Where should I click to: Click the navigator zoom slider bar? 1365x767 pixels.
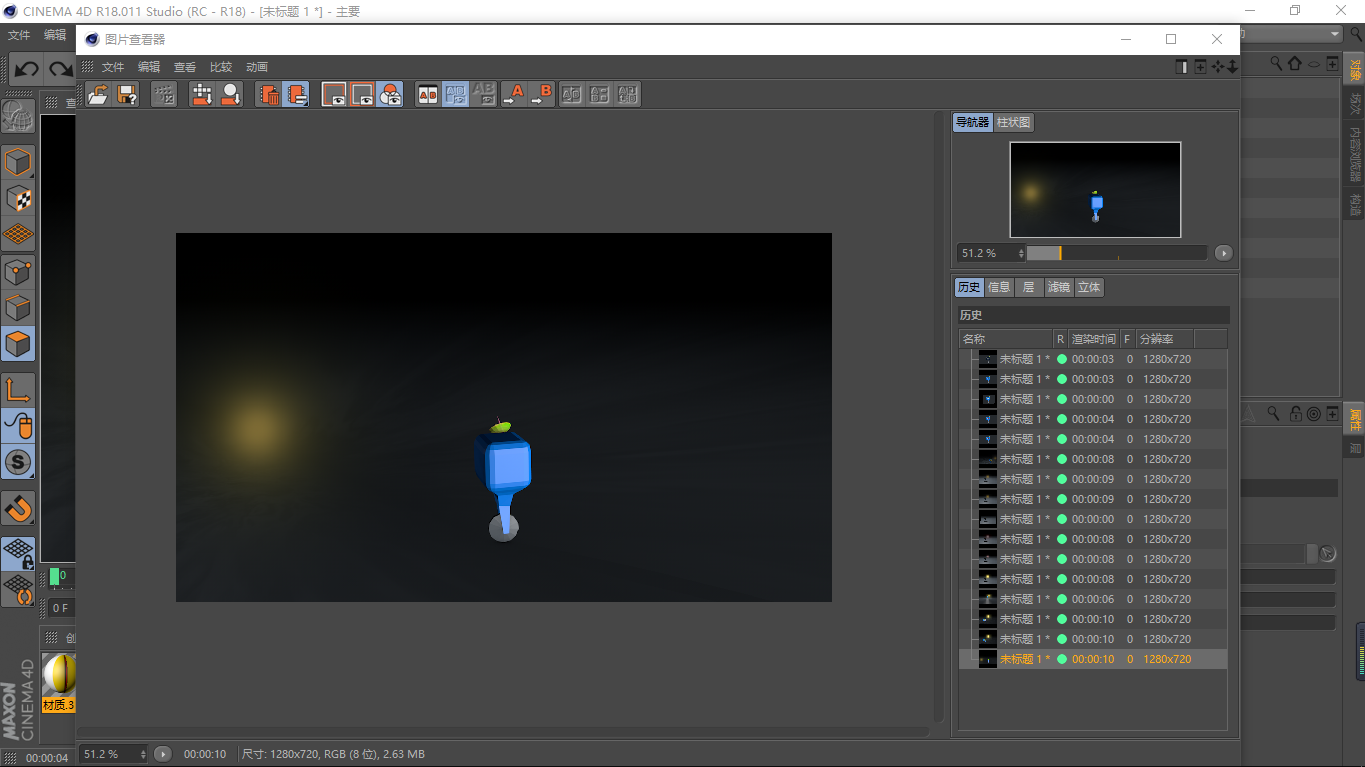coord(1116,253)
